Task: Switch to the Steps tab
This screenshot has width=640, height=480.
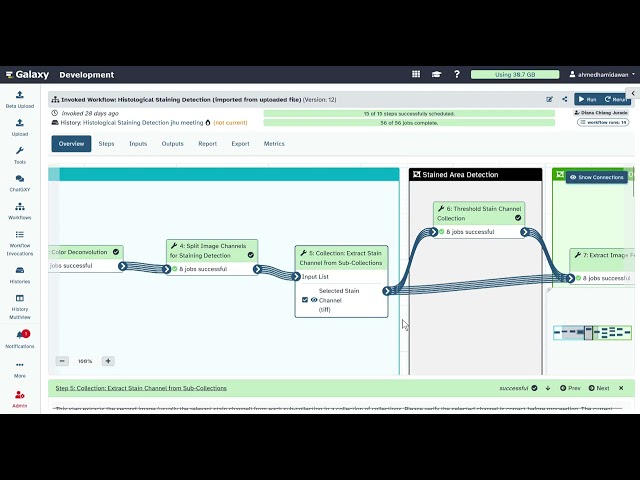Action: pyautogui.click(x=106, y=144)
